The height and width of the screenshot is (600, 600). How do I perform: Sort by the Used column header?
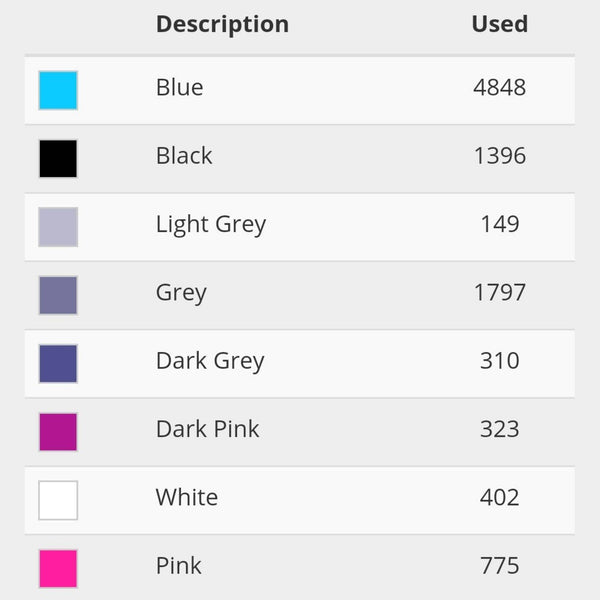(499, 24)
